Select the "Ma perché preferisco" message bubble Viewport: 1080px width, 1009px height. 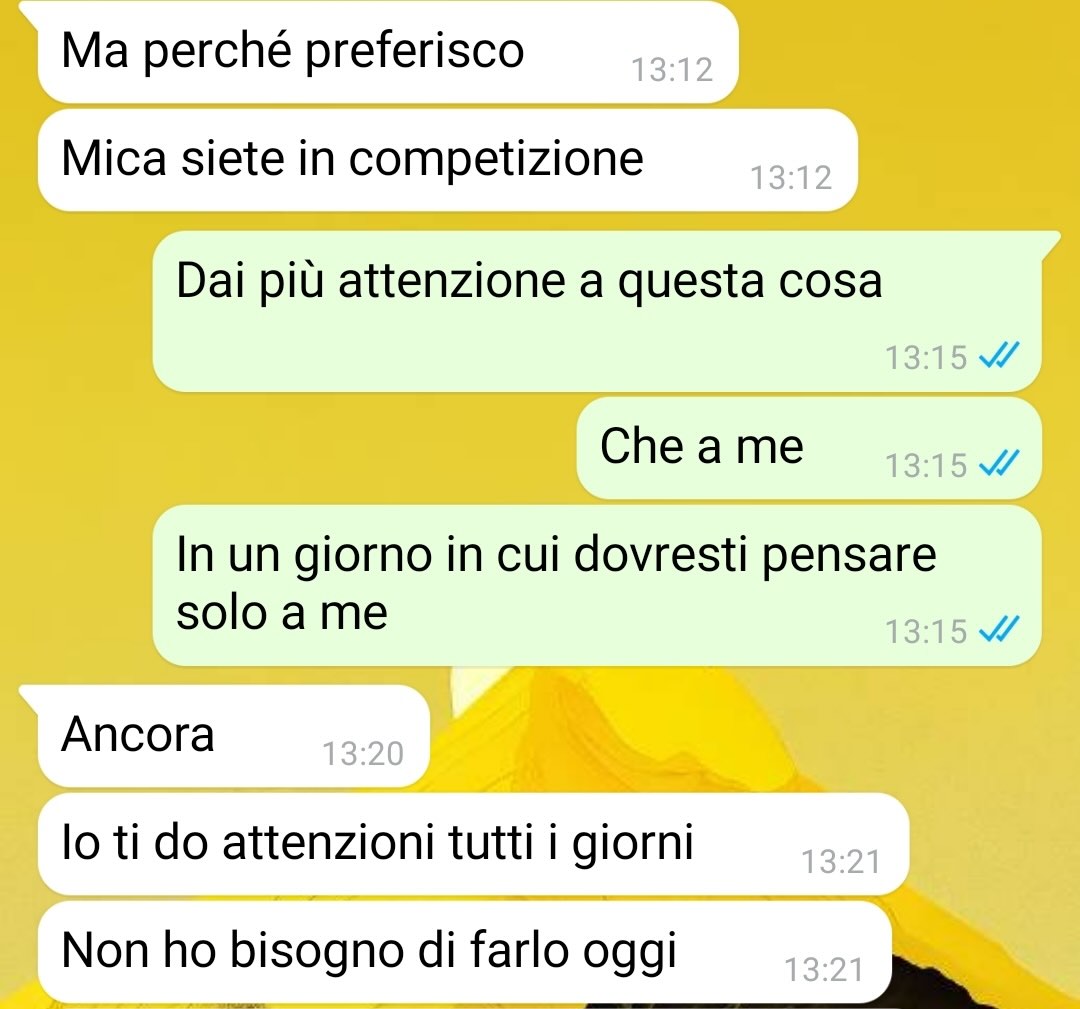pyautogui.click(x=388, y=52)
